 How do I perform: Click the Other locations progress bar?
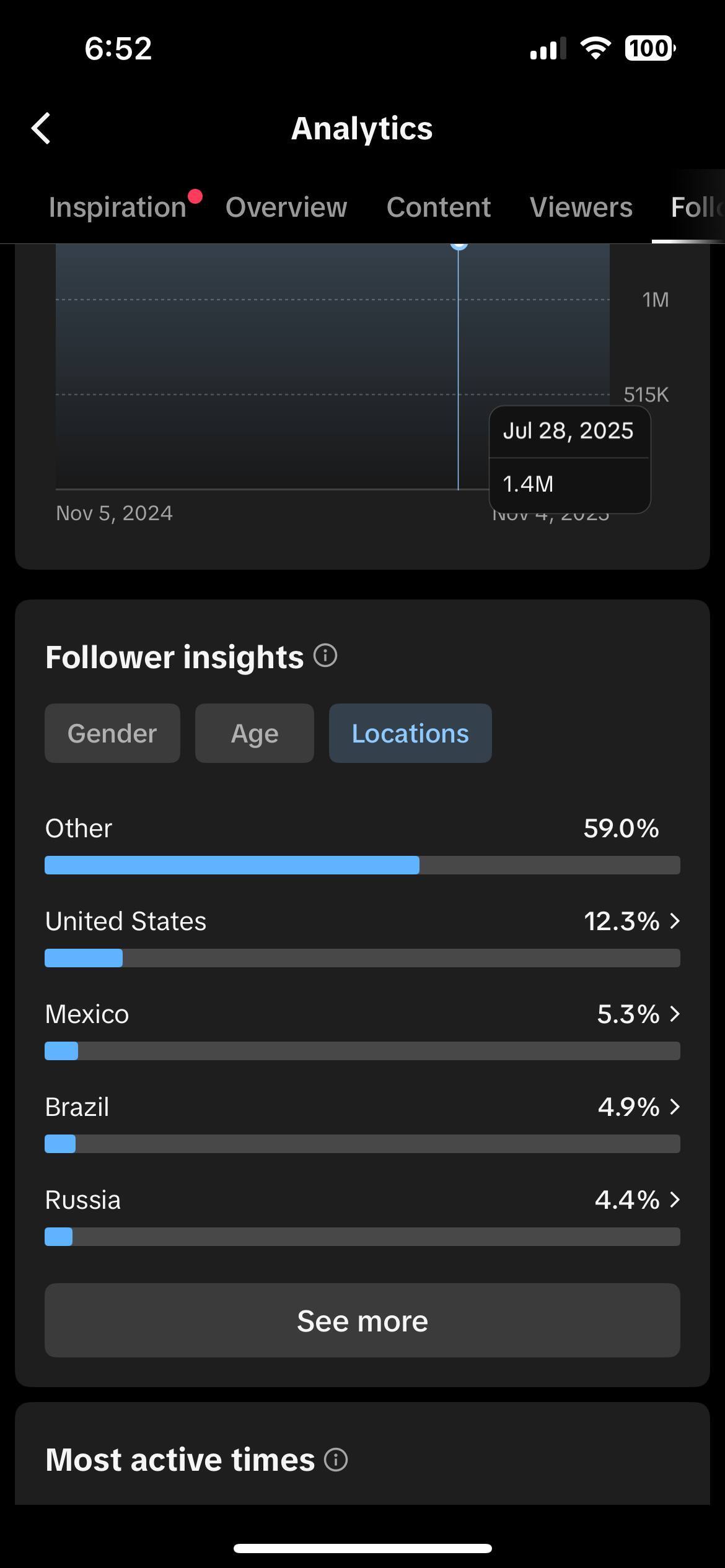362,865
